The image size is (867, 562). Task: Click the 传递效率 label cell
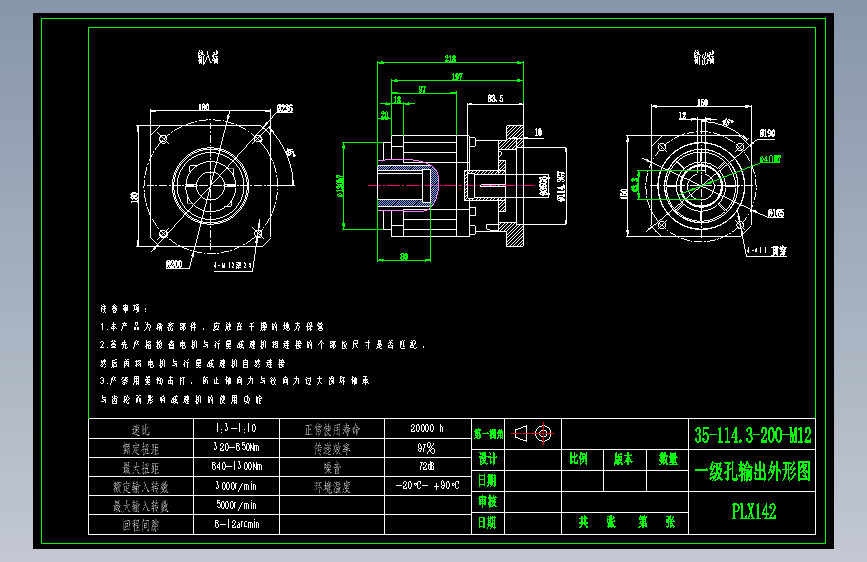point(332,449)
